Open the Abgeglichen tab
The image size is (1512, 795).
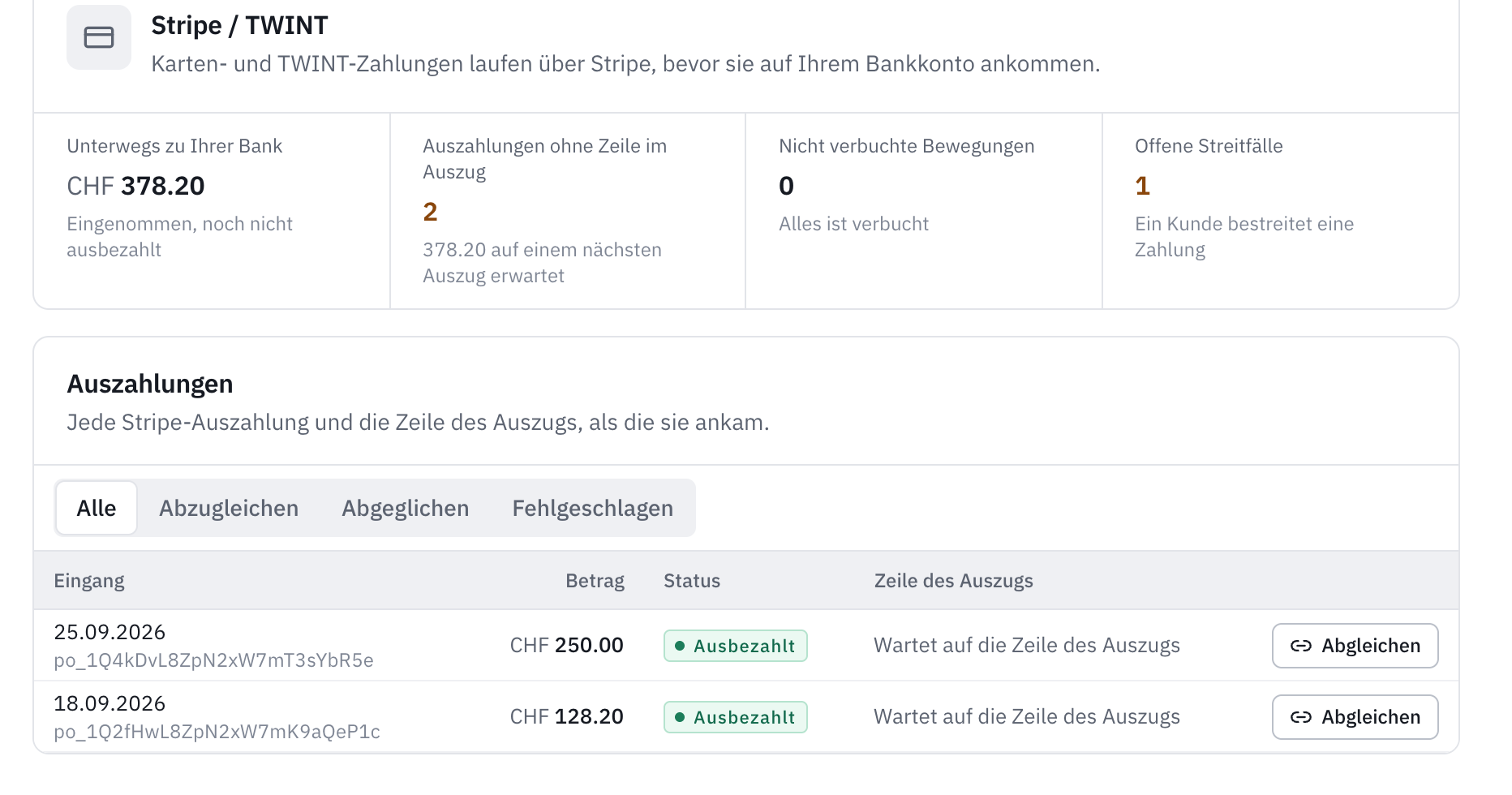point(406,508)
